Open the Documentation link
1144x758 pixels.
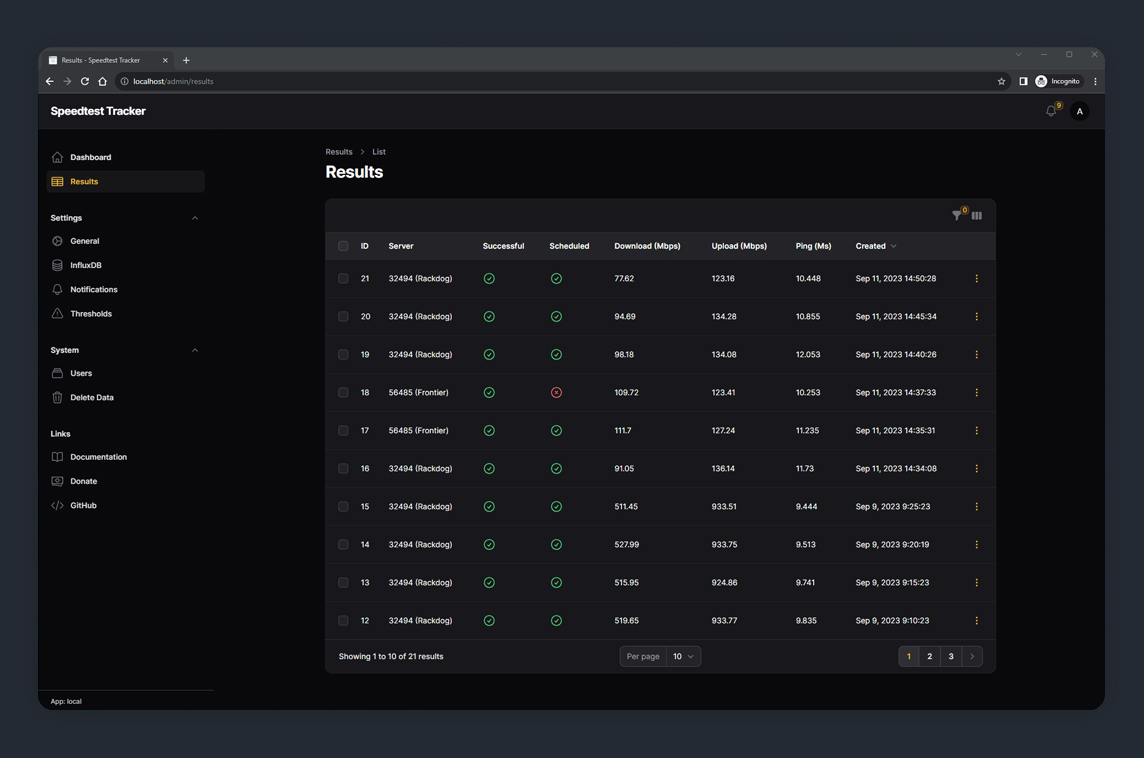(125, 457)
